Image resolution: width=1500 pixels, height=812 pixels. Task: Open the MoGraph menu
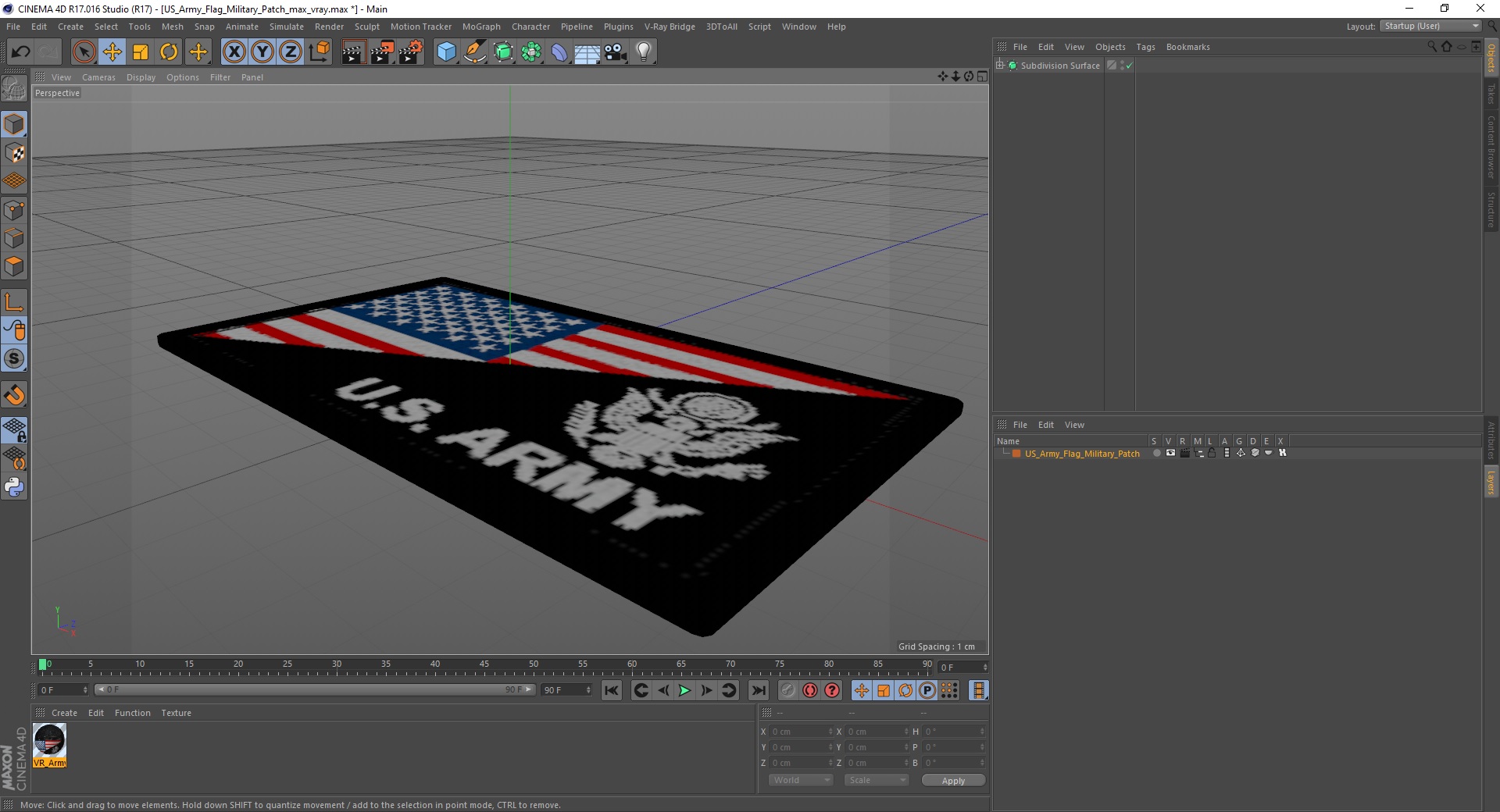[481, 27]
